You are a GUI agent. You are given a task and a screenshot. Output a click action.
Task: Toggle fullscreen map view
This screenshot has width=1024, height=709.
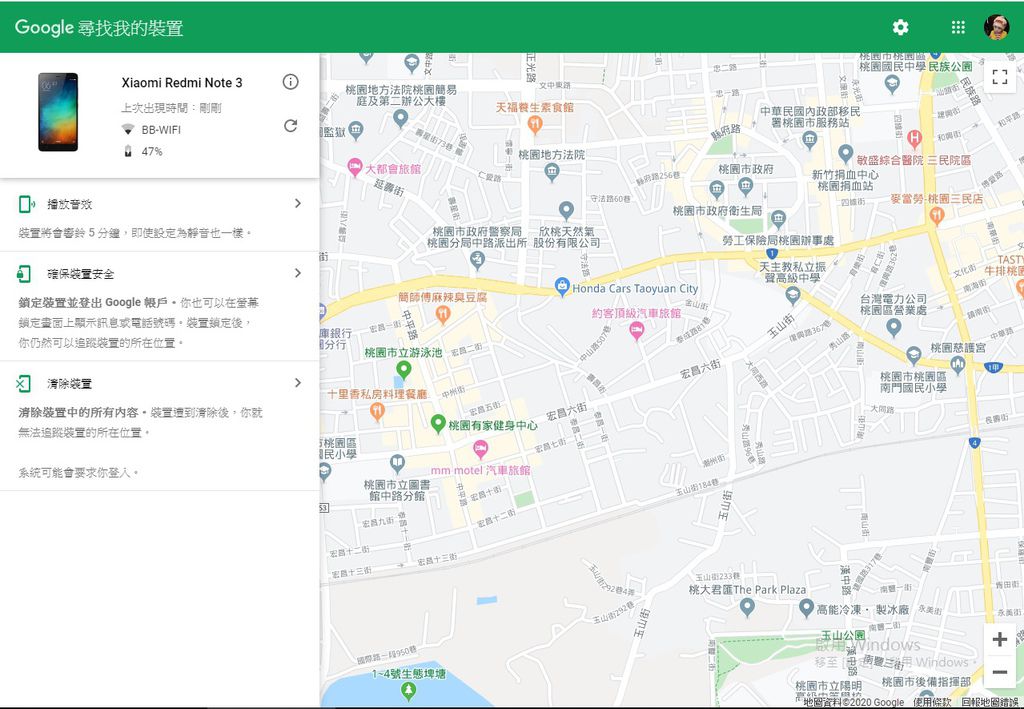(x=999, y=77)
